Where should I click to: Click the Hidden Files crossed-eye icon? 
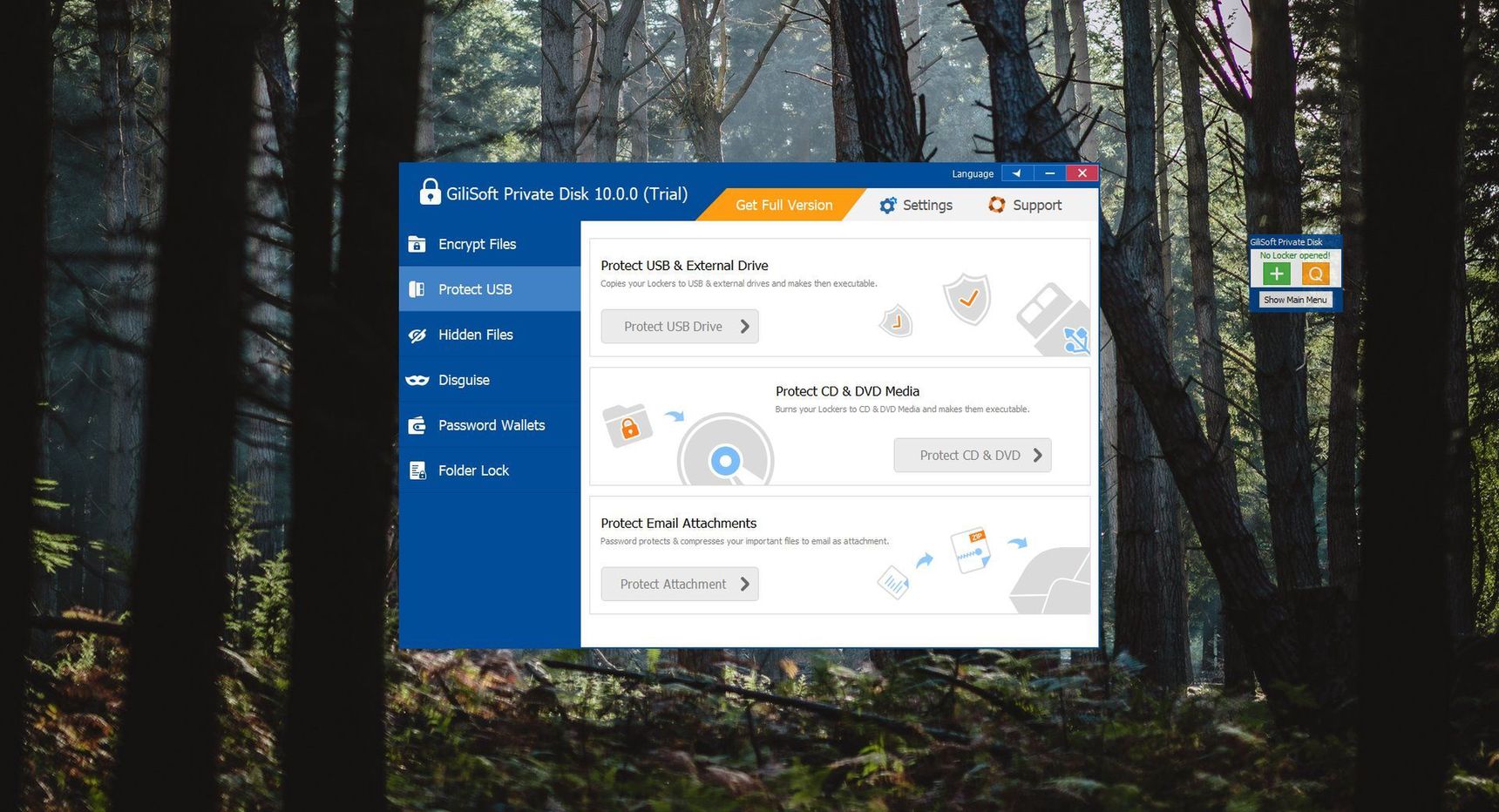pyautogui.click(x=417, y=335)
